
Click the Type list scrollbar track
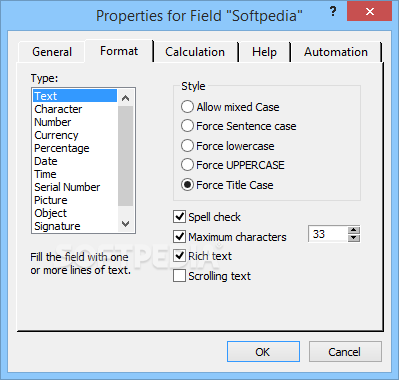(x=126, y=156)
